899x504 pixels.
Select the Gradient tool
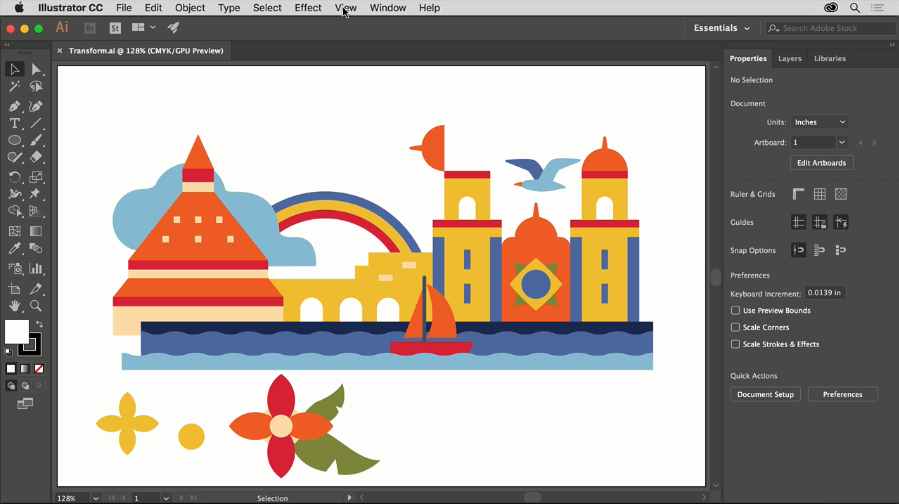pyautogui.click(x=36, y=231)
